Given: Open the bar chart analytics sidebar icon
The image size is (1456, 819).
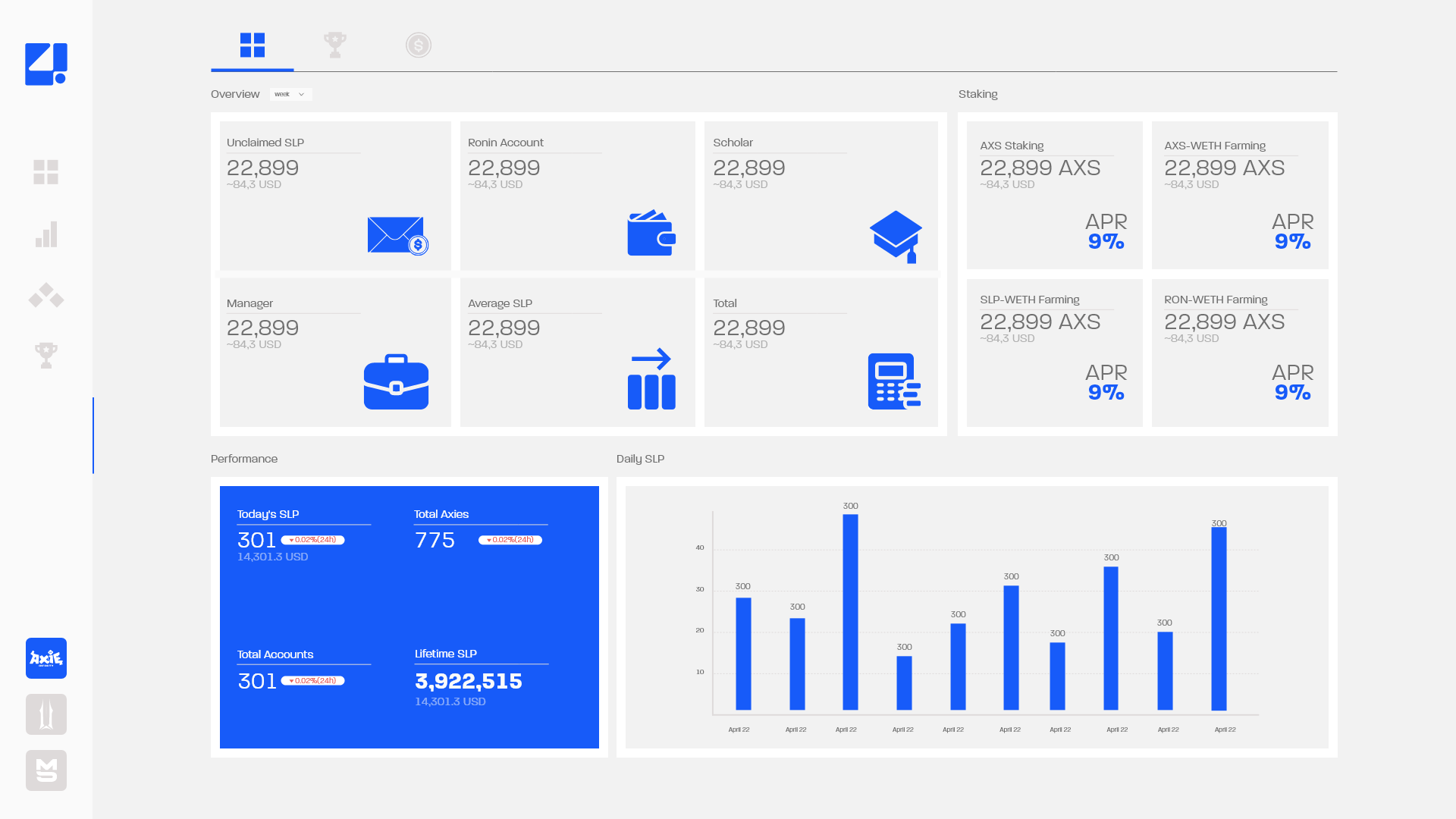Looking at the screenshot, I should pyautogui.click(x=46, y=234).
